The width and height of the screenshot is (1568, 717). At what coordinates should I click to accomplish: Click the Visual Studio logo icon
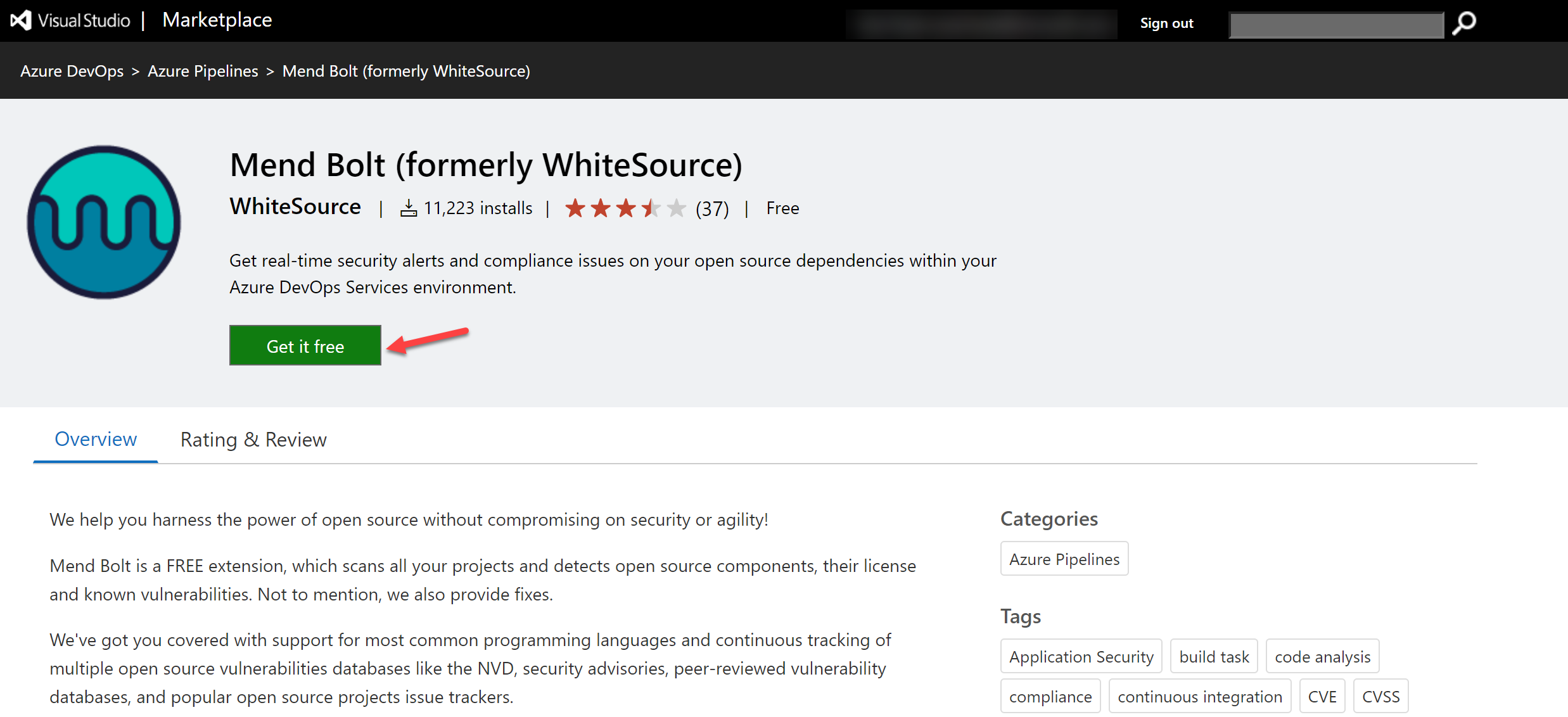tap(21, 20)
